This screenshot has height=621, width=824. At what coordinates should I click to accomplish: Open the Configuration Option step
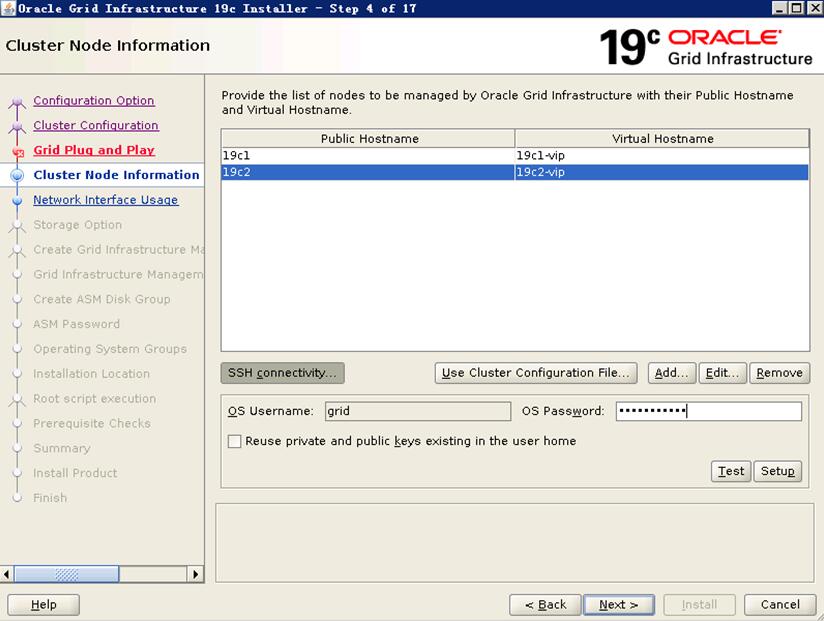coord(94,100)
